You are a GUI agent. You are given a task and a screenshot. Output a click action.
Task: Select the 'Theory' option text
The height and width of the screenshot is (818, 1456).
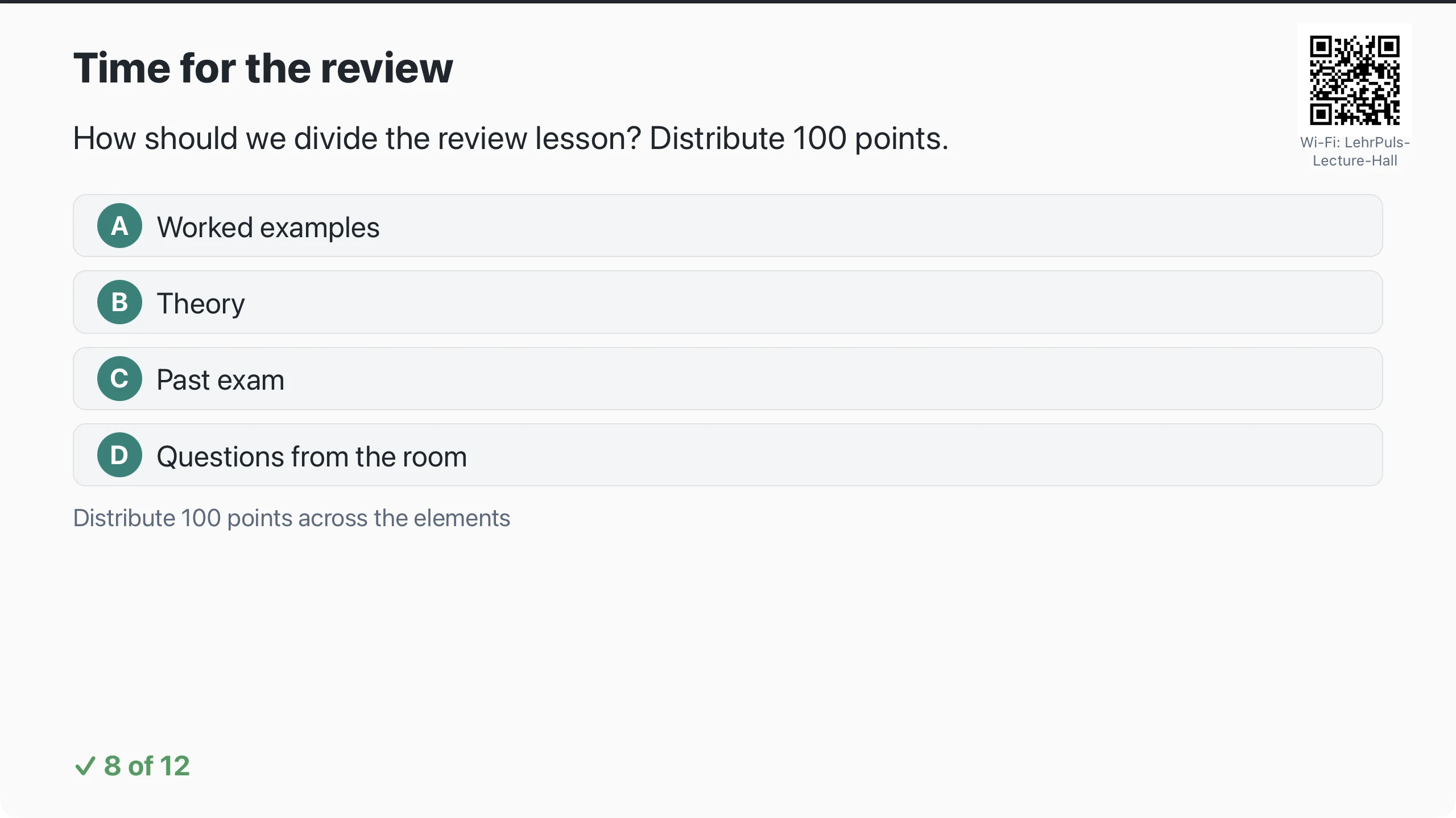point(201,304)
